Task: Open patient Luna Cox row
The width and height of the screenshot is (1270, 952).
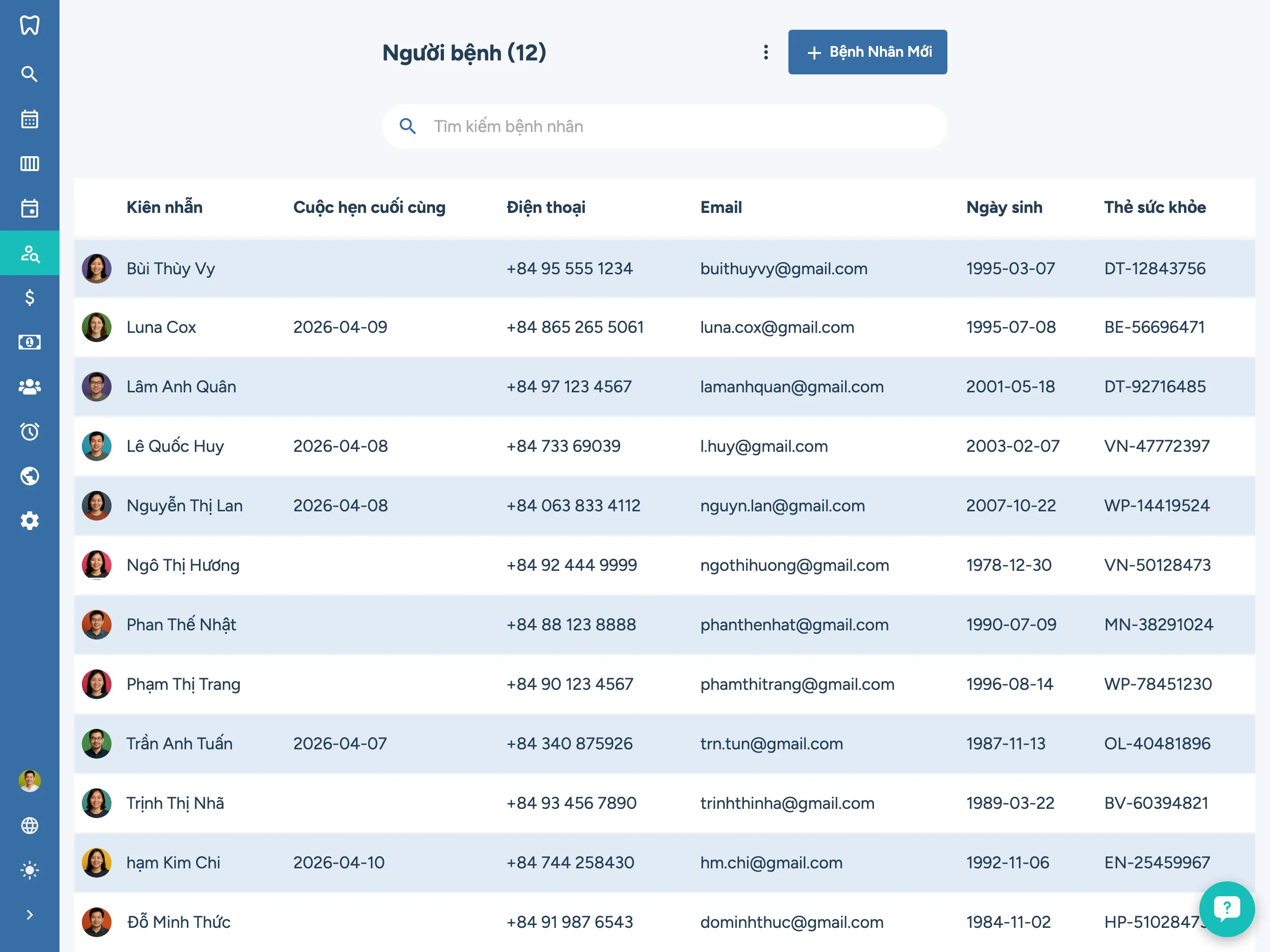Action: point(161,327)
